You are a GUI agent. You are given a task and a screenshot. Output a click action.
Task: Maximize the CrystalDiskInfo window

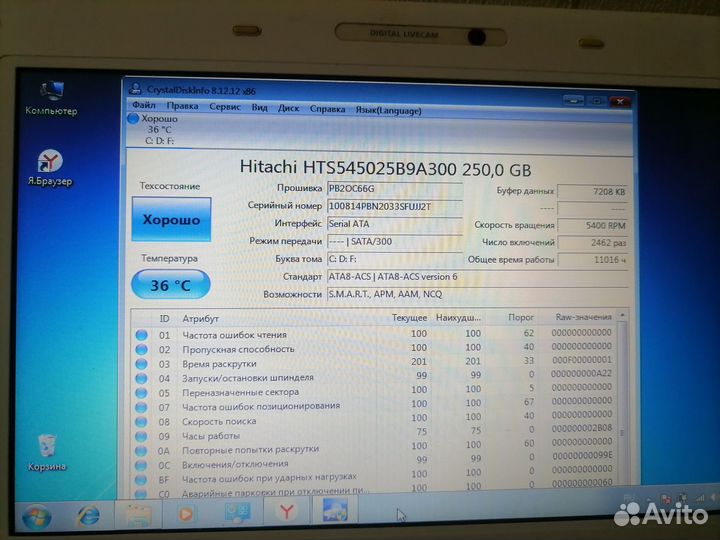(x=596, y=101)
